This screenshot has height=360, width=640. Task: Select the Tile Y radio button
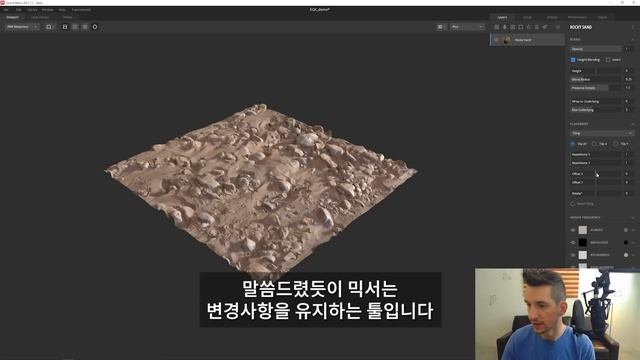click(616, 144)
